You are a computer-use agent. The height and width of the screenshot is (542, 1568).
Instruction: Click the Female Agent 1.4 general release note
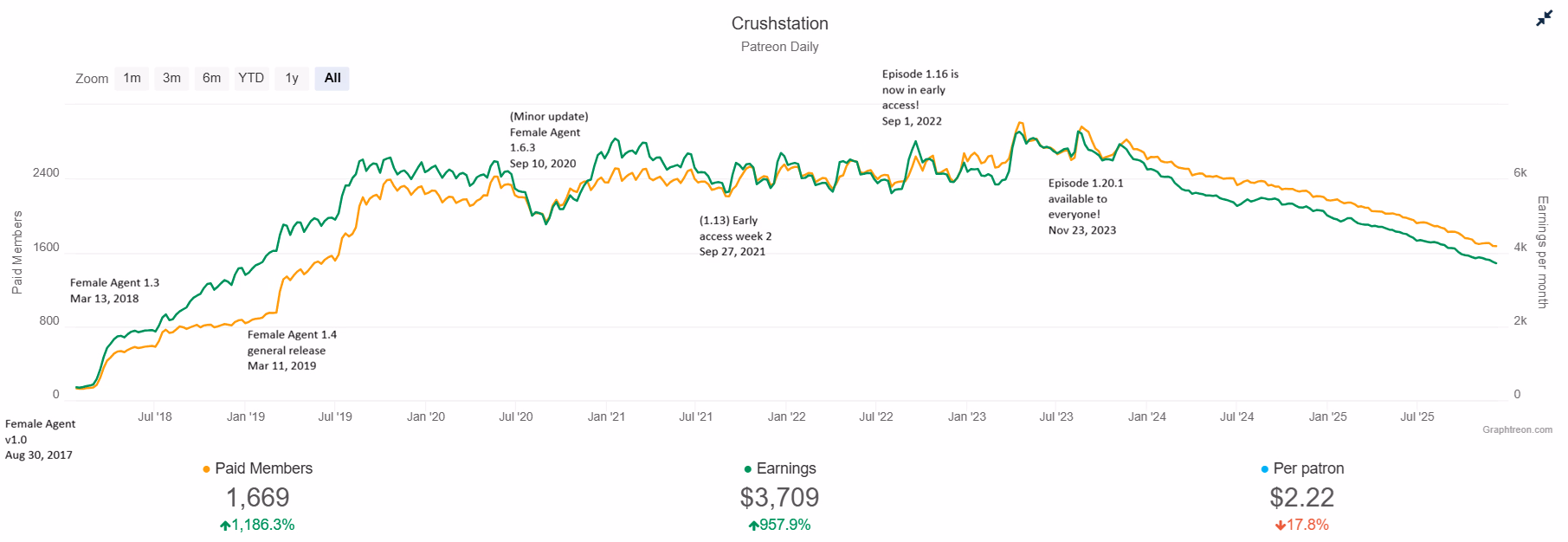click(x=292, y=350)
